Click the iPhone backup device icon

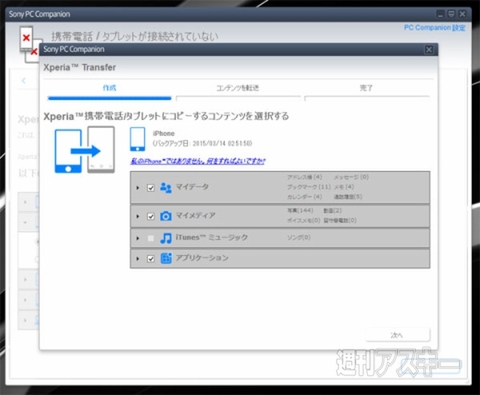[137, 139]
